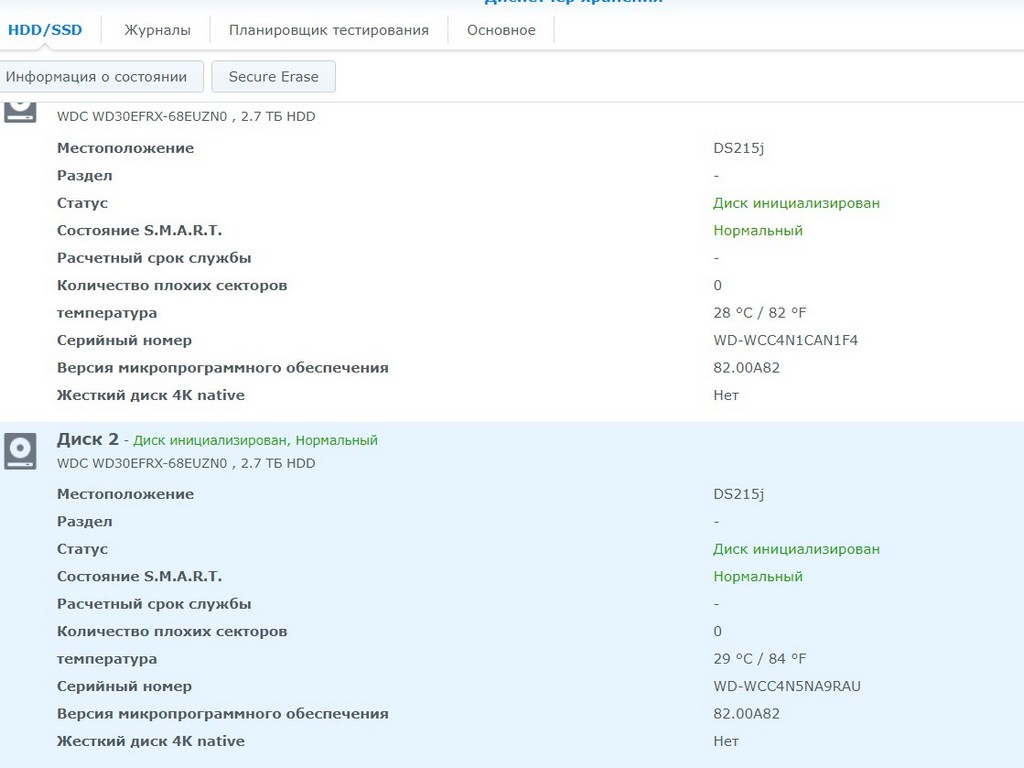Click Диск 2 S.M.A.R.T. value Нормальный

pos(757,576)
